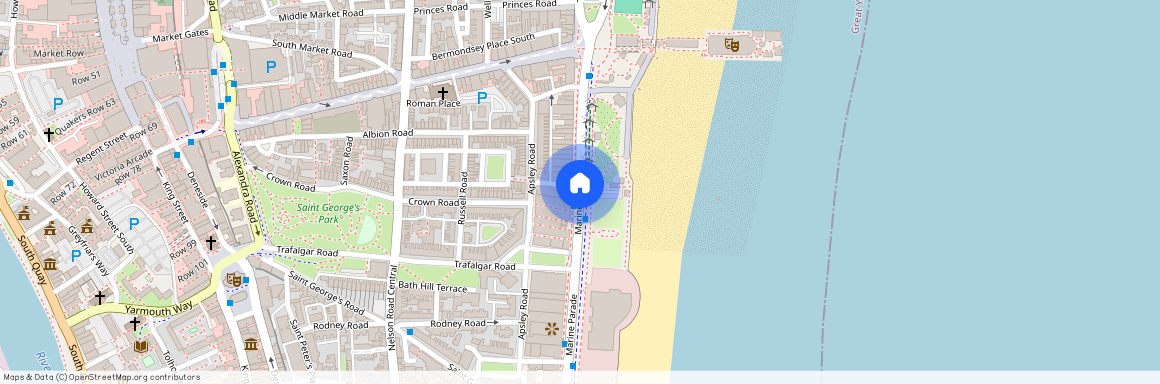This screenshot has height=384, width=1160.
Task: Select the Row 101 label
Action: pos(193,271)
